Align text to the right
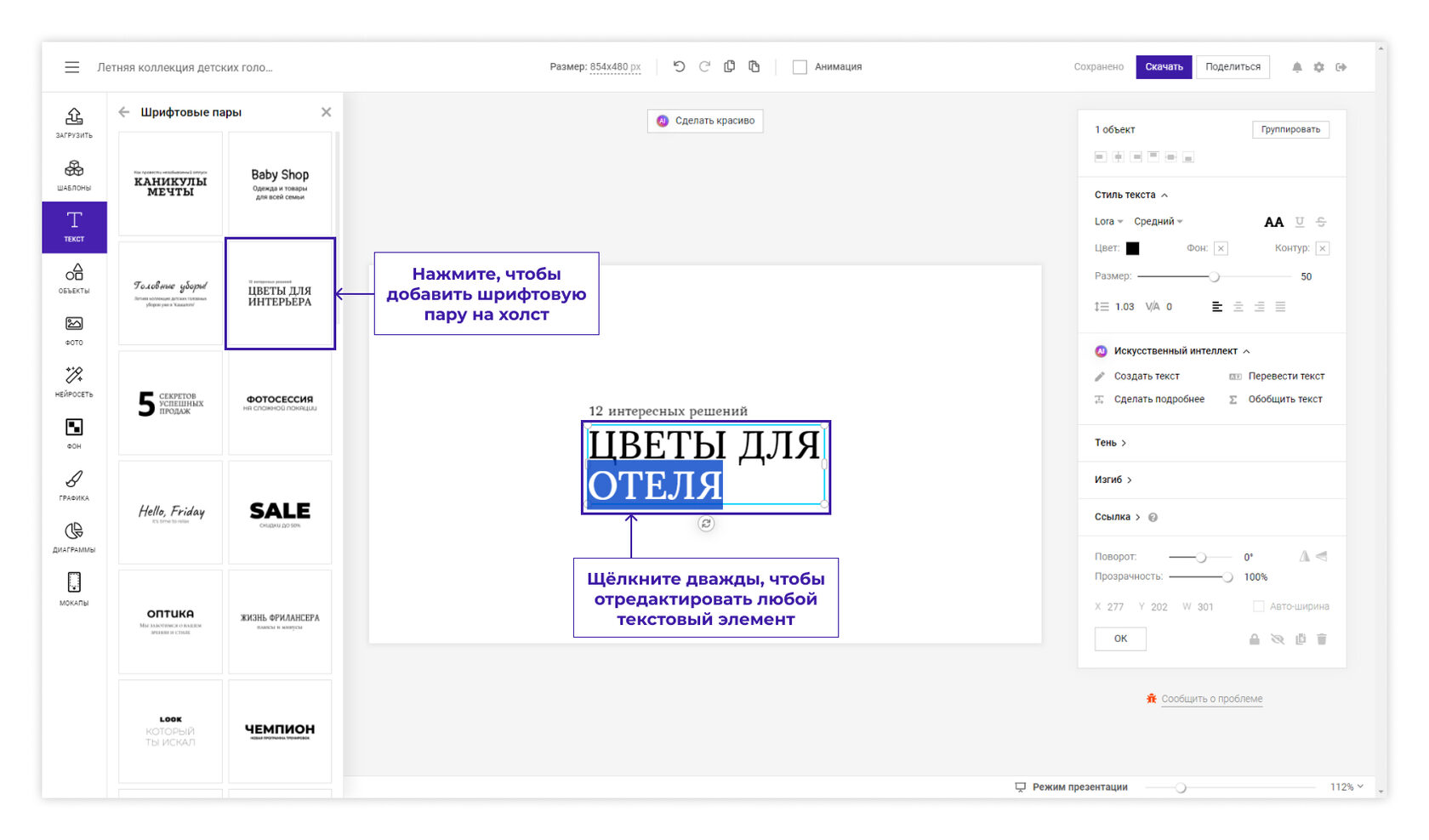The width and height of the screenshot is (1429, 840). tap(1260, 307)
